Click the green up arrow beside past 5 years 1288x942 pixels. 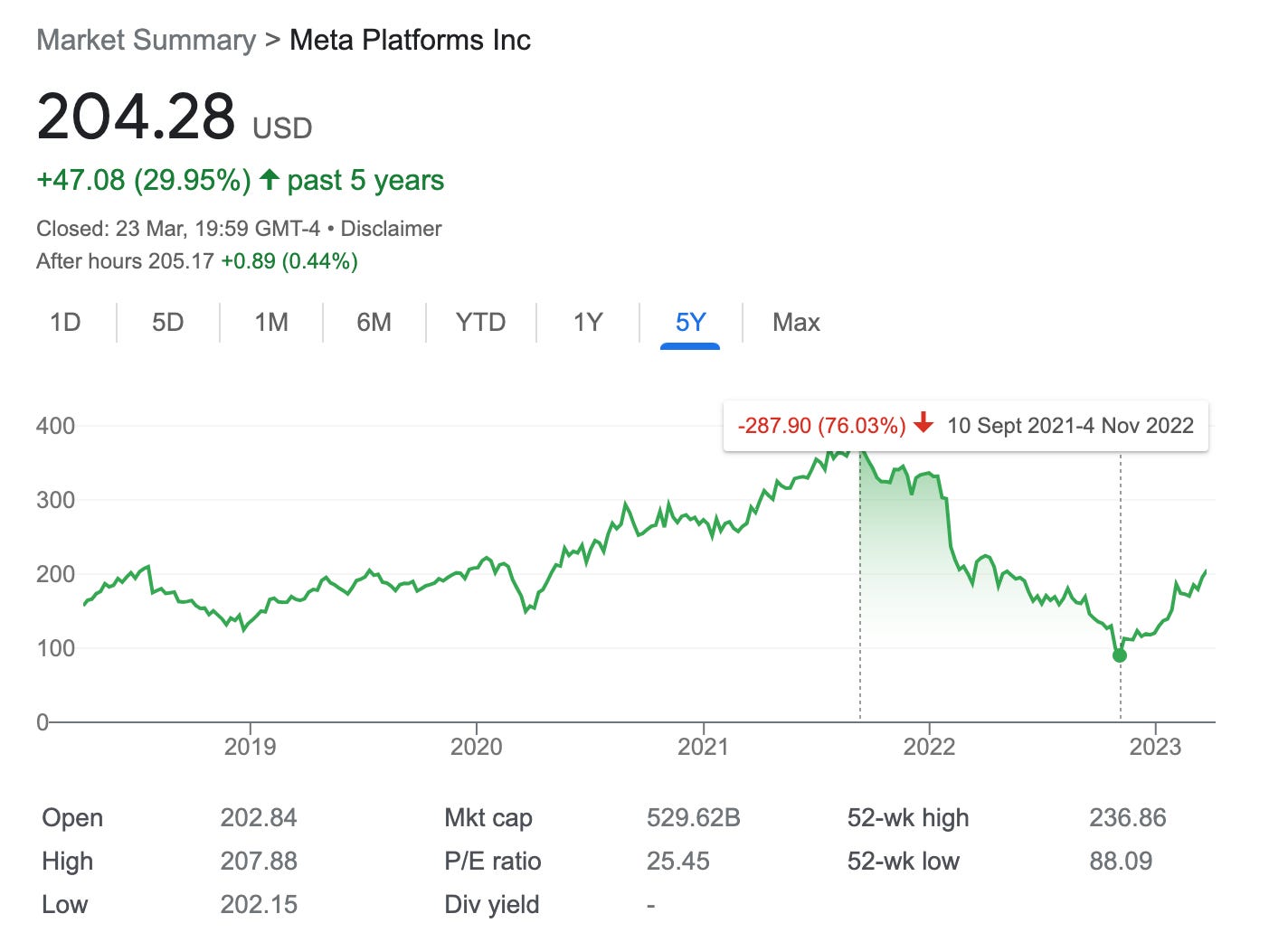click(269, 179)
